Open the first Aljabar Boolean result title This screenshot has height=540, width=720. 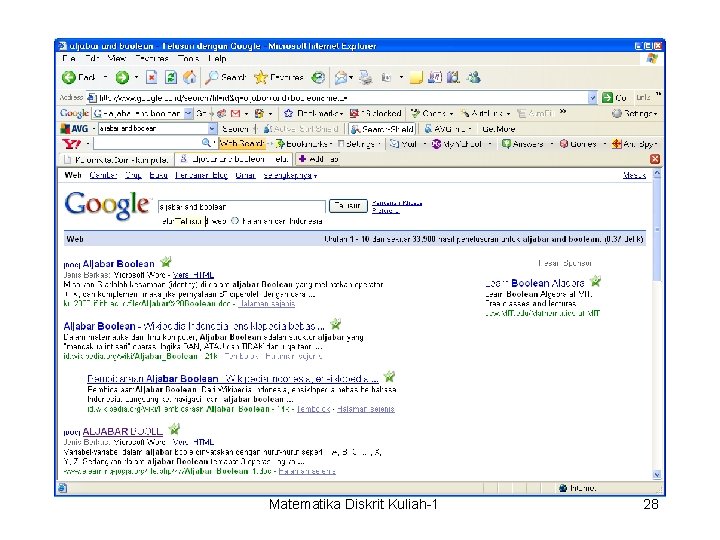[x=118, y=264]
